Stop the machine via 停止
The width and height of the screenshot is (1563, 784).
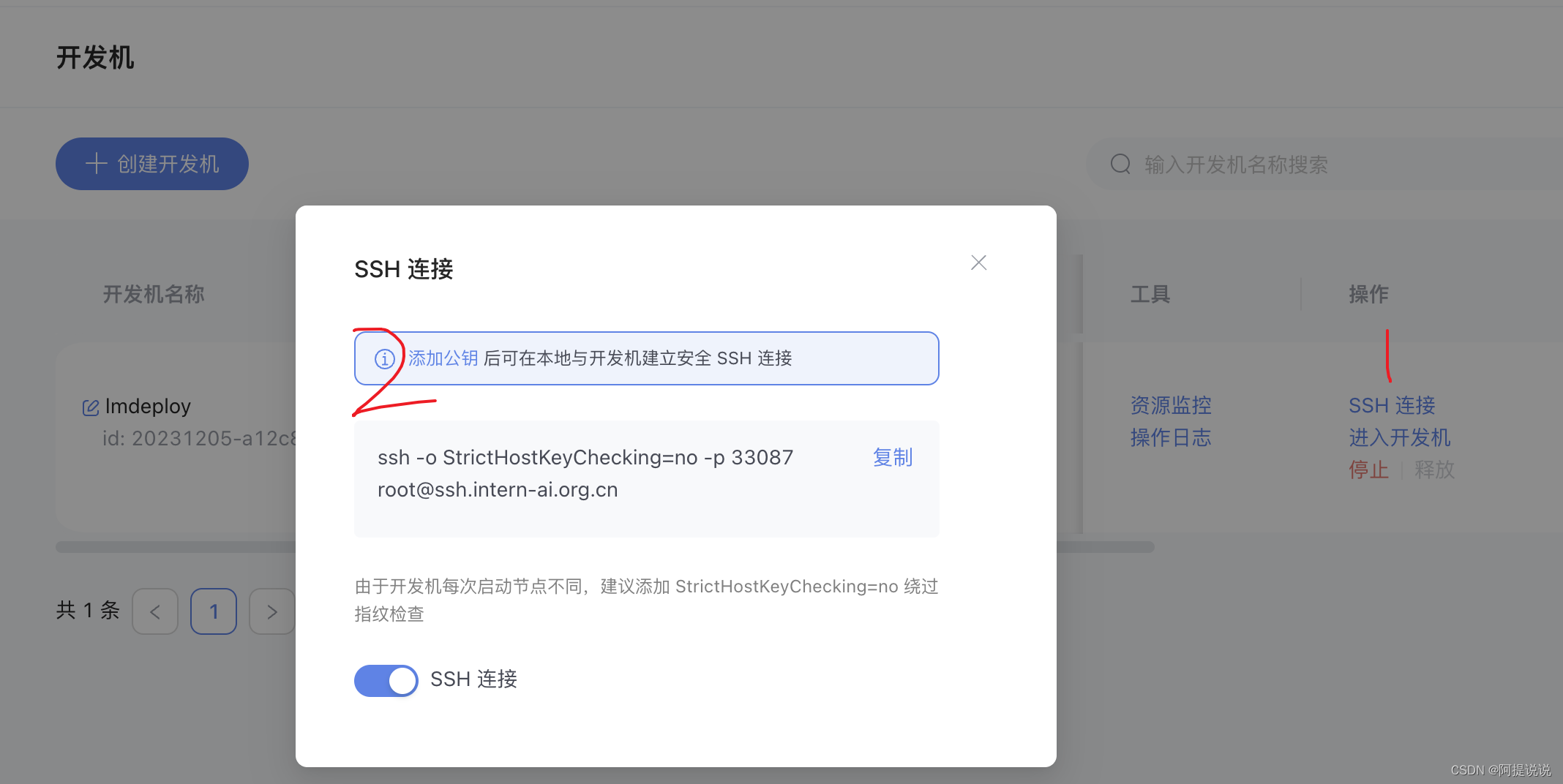click(x=1368, y=470)
